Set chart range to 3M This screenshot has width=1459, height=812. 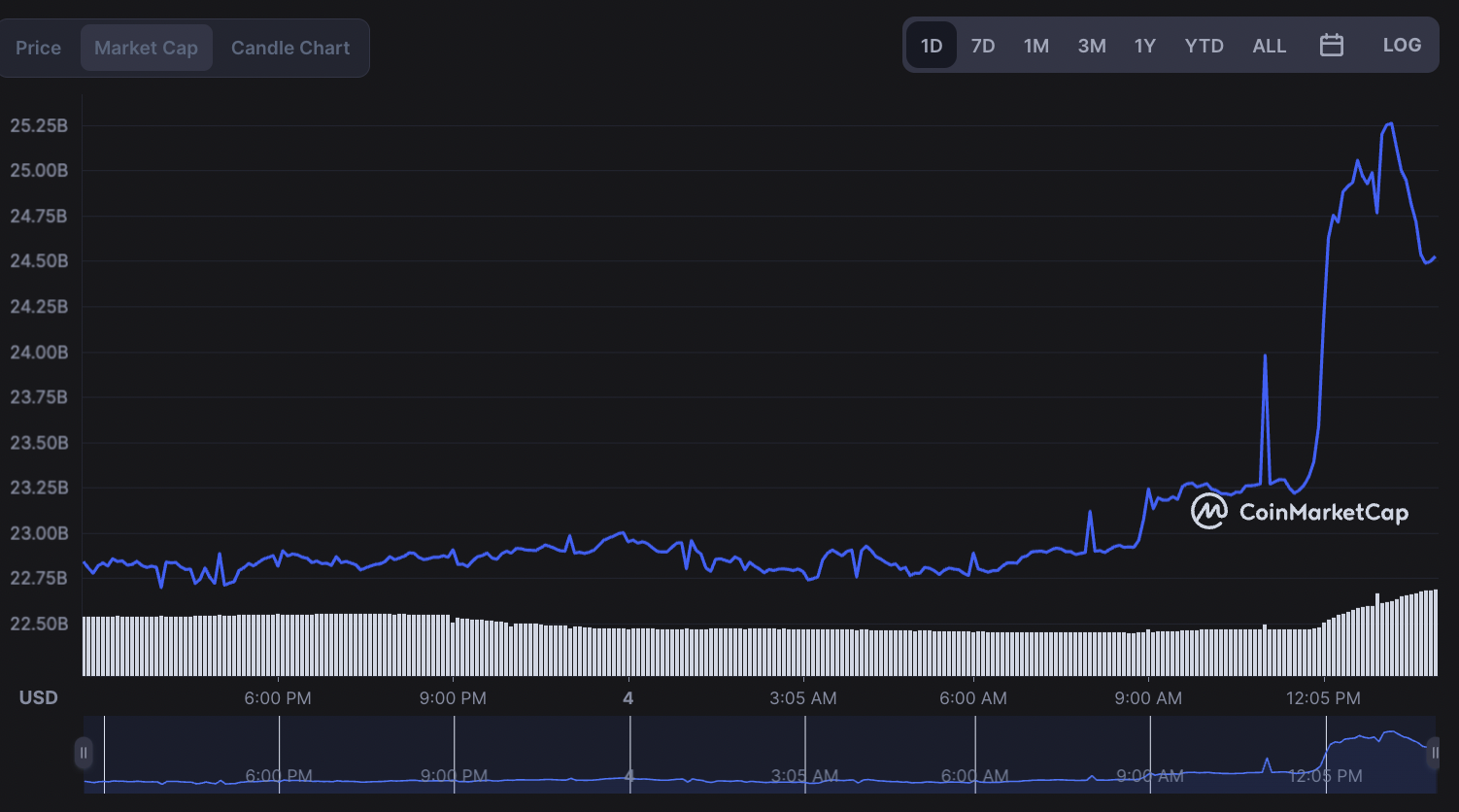(x=1092, y=46)
